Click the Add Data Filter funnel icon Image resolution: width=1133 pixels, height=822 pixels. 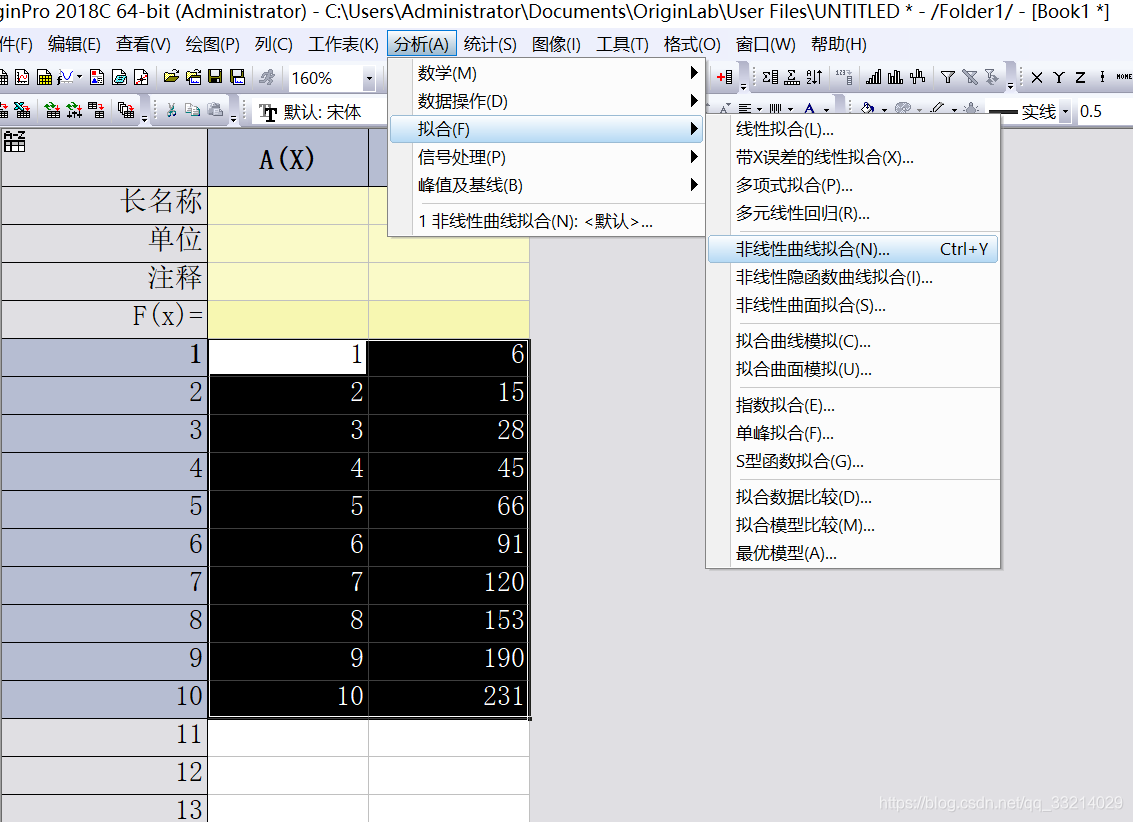pyautogui.click(x=948, y=77)
